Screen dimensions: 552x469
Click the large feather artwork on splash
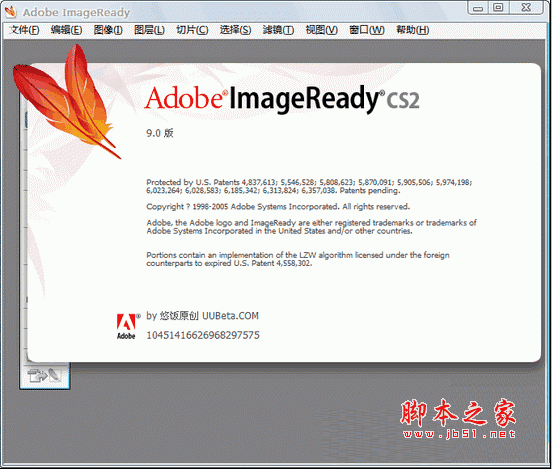click(x=67, y=101)
